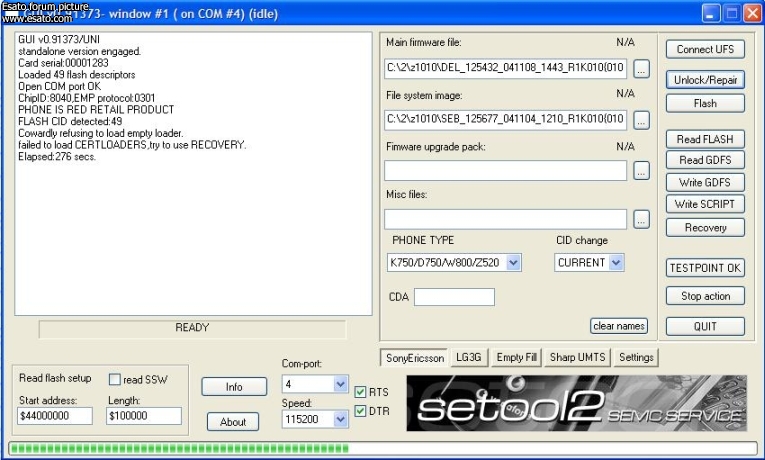
Task: Click the Misc files field
Action: point(505,220)
